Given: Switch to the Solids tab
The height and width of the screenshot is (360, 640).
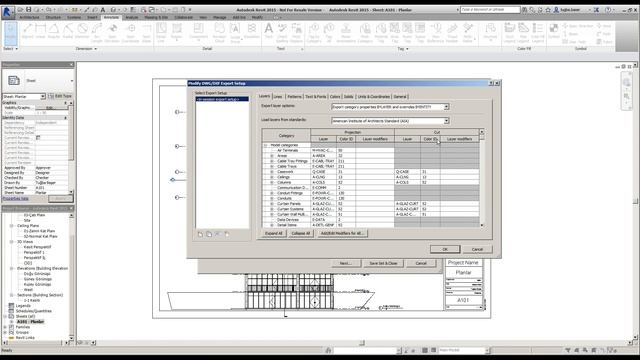Looking at the screenshot, I should coord(349,97).
